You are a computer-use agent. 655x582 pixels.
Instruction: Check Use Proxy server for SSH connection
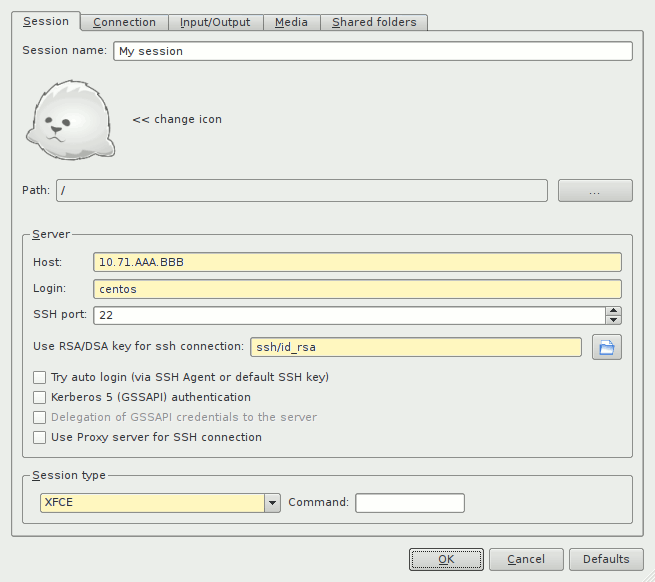pos(40,437)
